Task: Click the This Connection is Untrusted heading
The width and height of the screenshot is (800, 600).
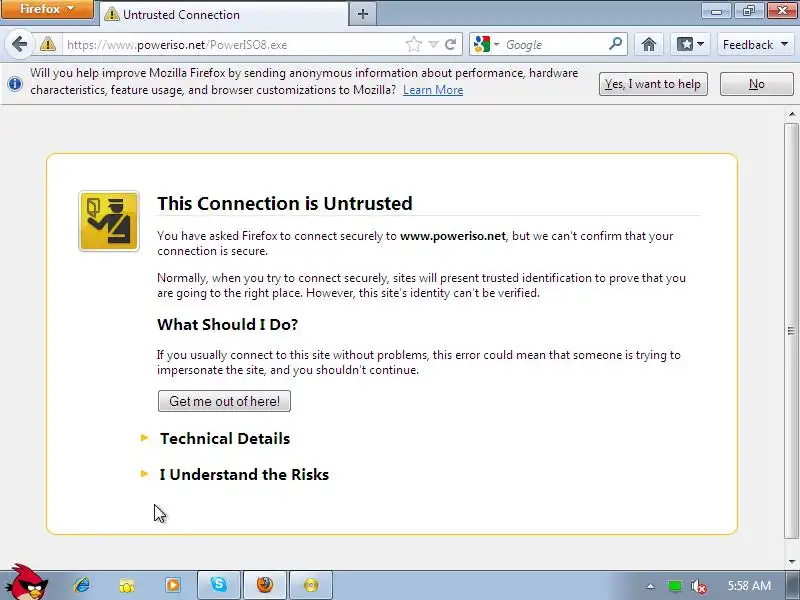Action: pyautogui.click(x=285, y=203)
